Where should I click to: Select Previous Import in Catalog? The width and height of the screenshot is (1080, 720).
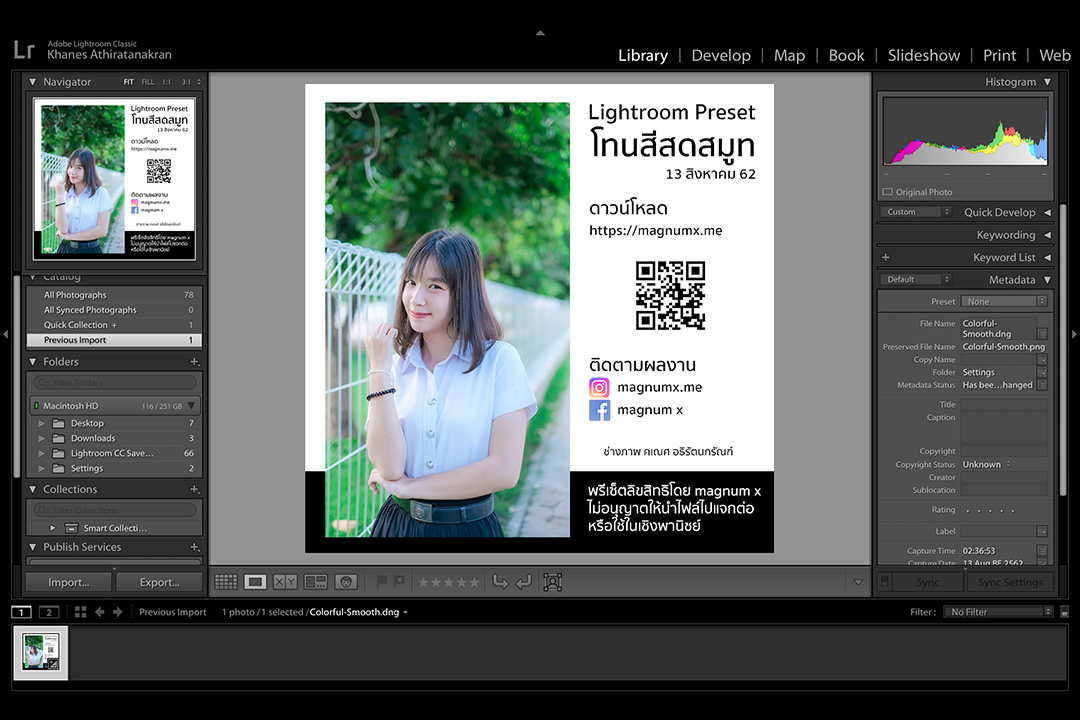114,340
